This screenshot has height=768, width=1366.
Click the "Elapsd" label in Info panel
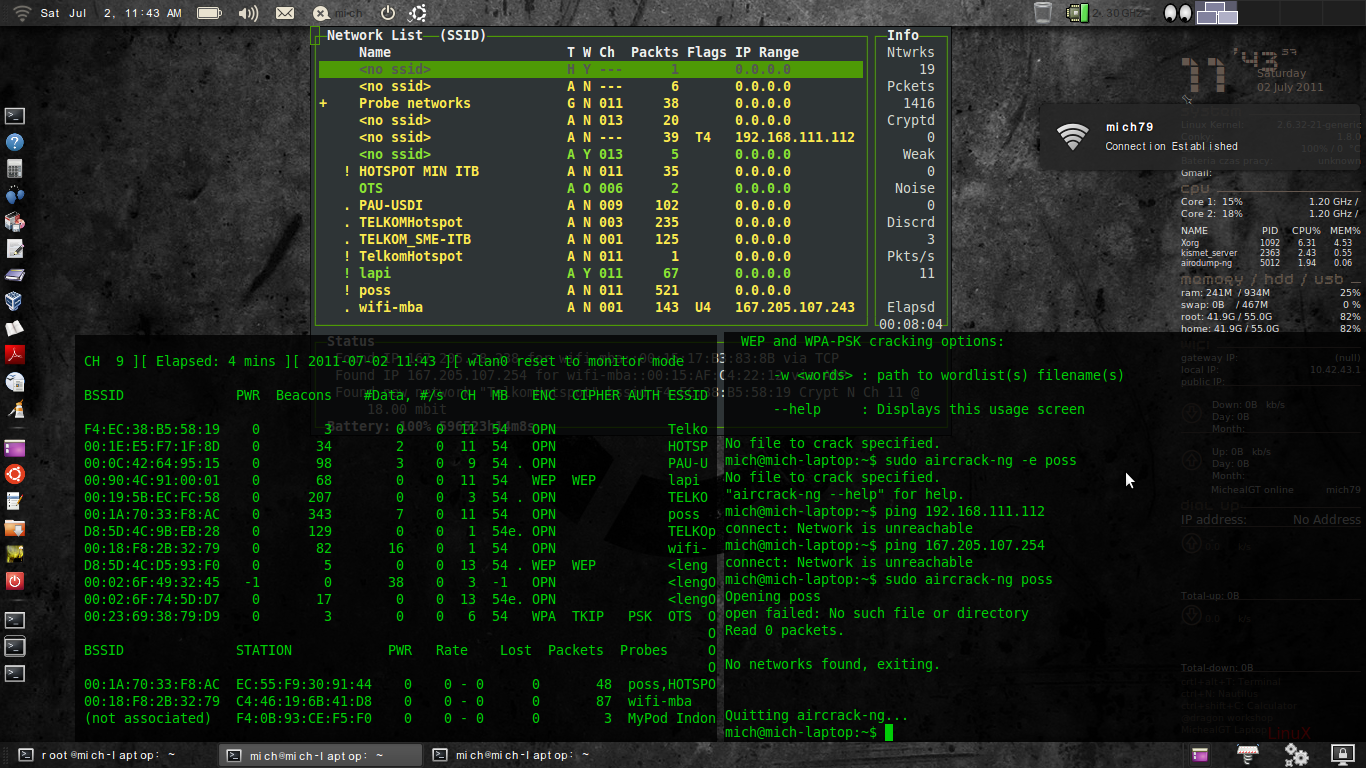[911, 308]
